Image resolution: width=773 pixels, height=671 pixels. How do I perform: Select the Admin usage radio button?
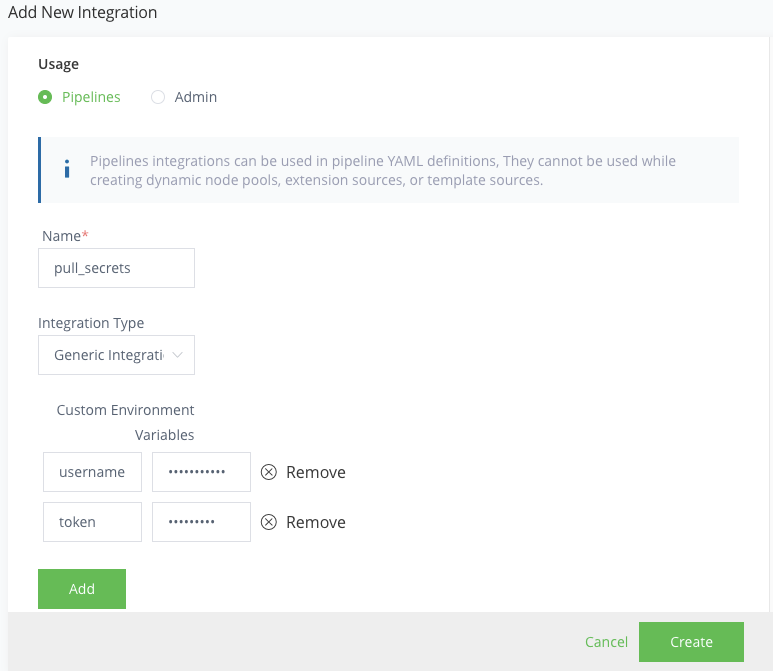coord(158,97)
